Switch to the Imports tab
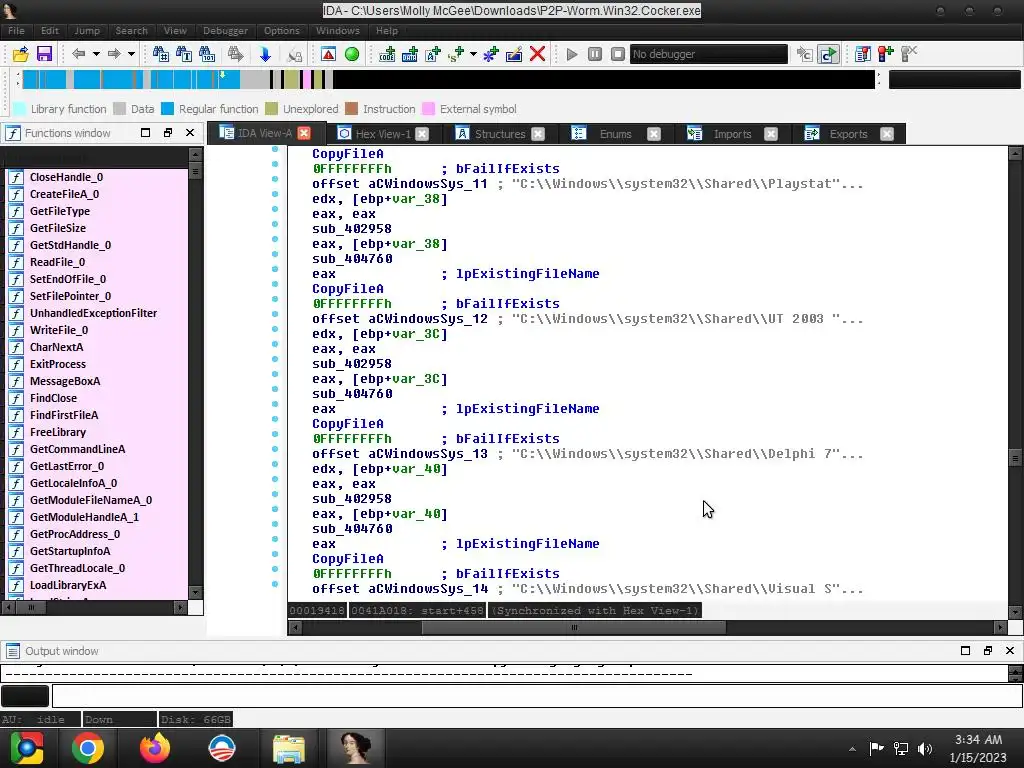Image resolution: width=1024 pixels, height=768 pixels. coord(732,134)
